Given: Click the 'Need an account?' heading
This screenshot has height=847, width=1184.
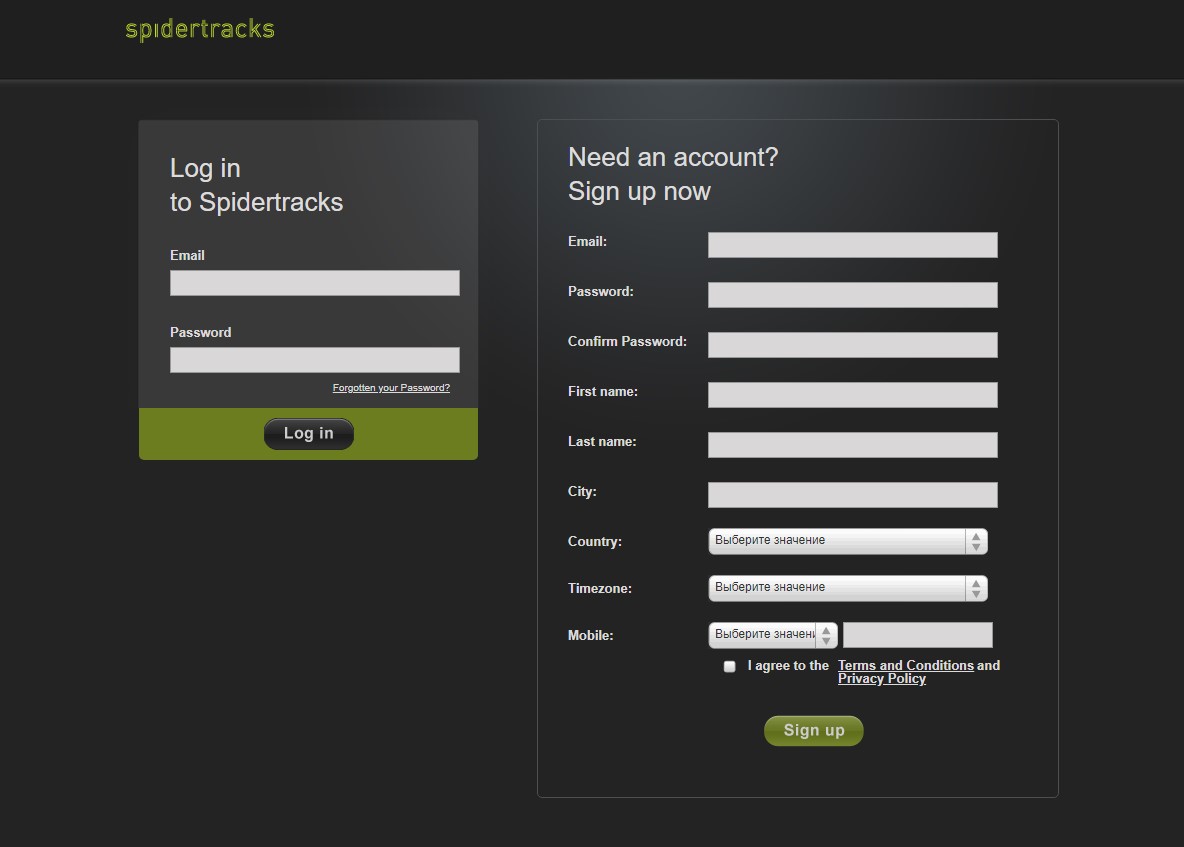Looking at the screenshot, I should [x=673, y=157].
